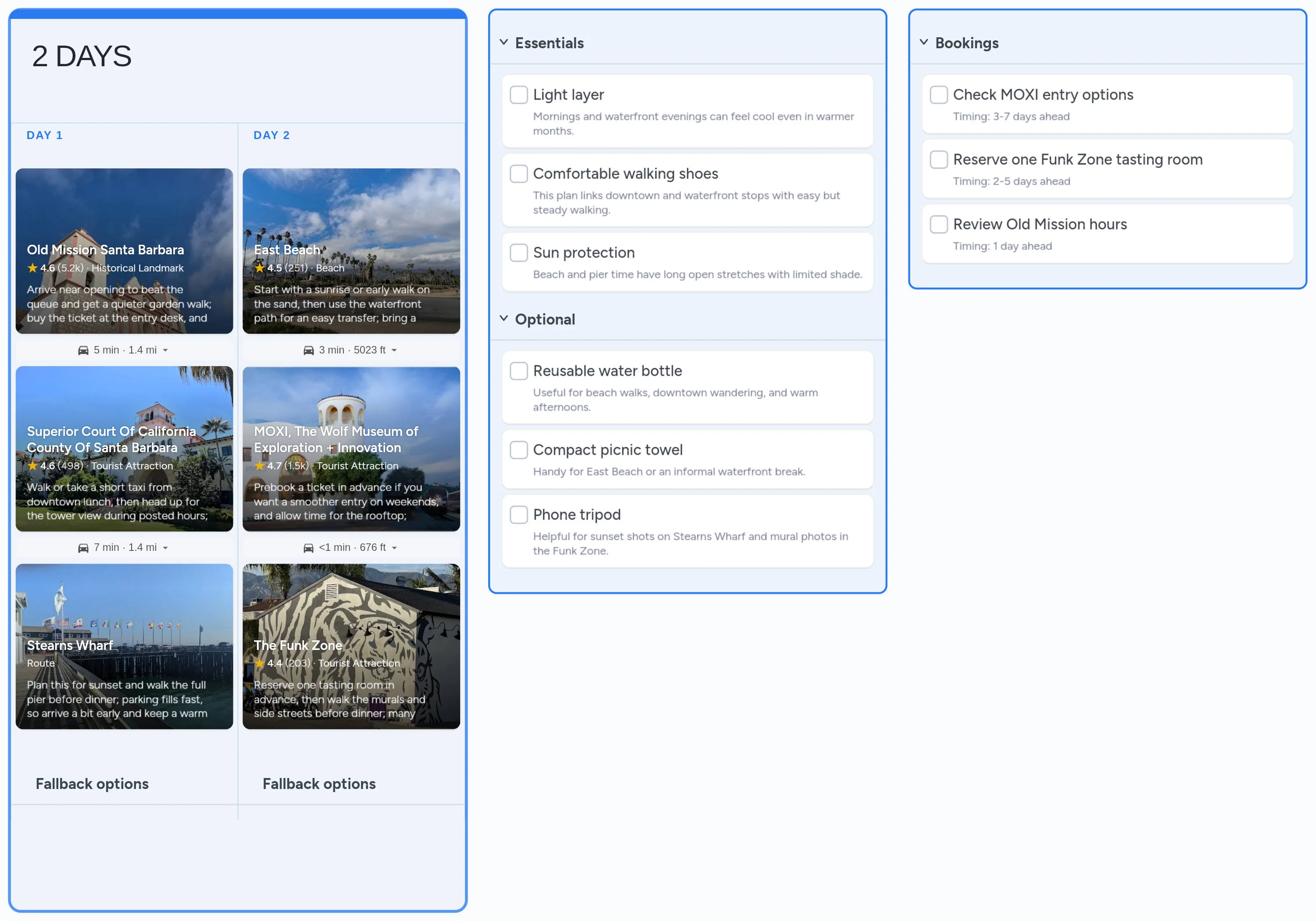Collapse the Bookings section chevron
This screenshot has height=921, width=1316.
click(924, 43)
